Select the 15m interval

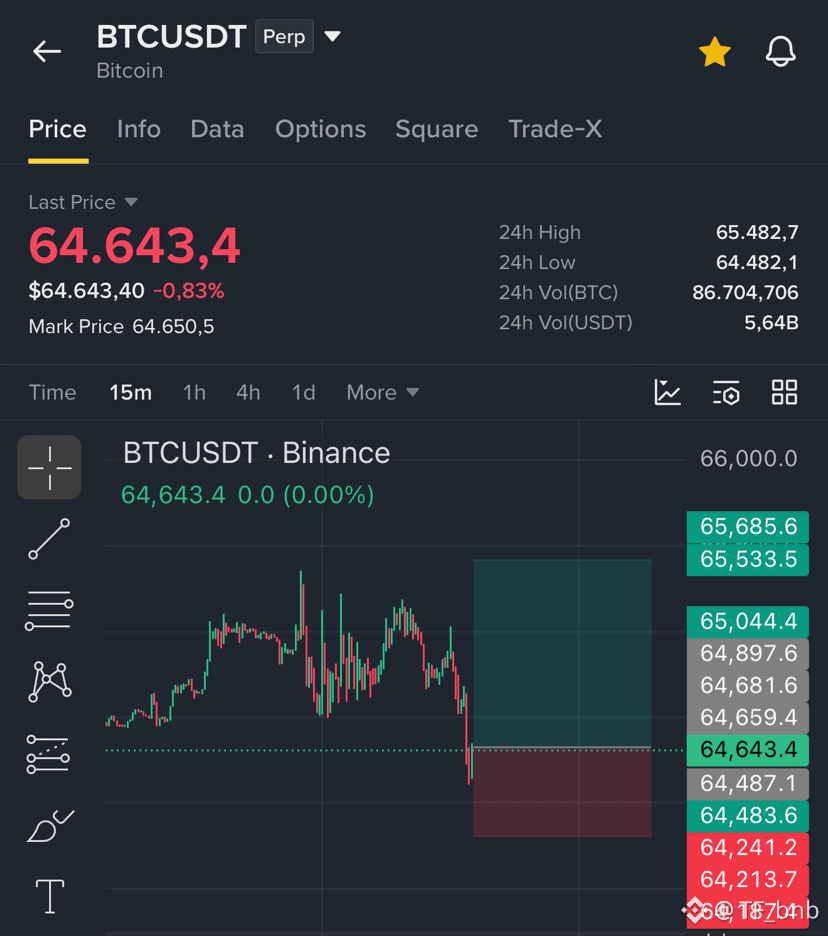tap(130, 393)
